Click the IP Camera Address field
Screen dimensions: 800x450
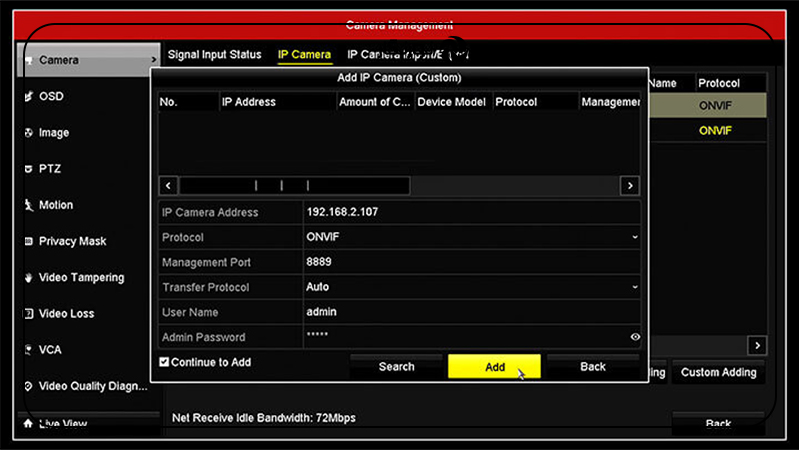pos(470,213)
